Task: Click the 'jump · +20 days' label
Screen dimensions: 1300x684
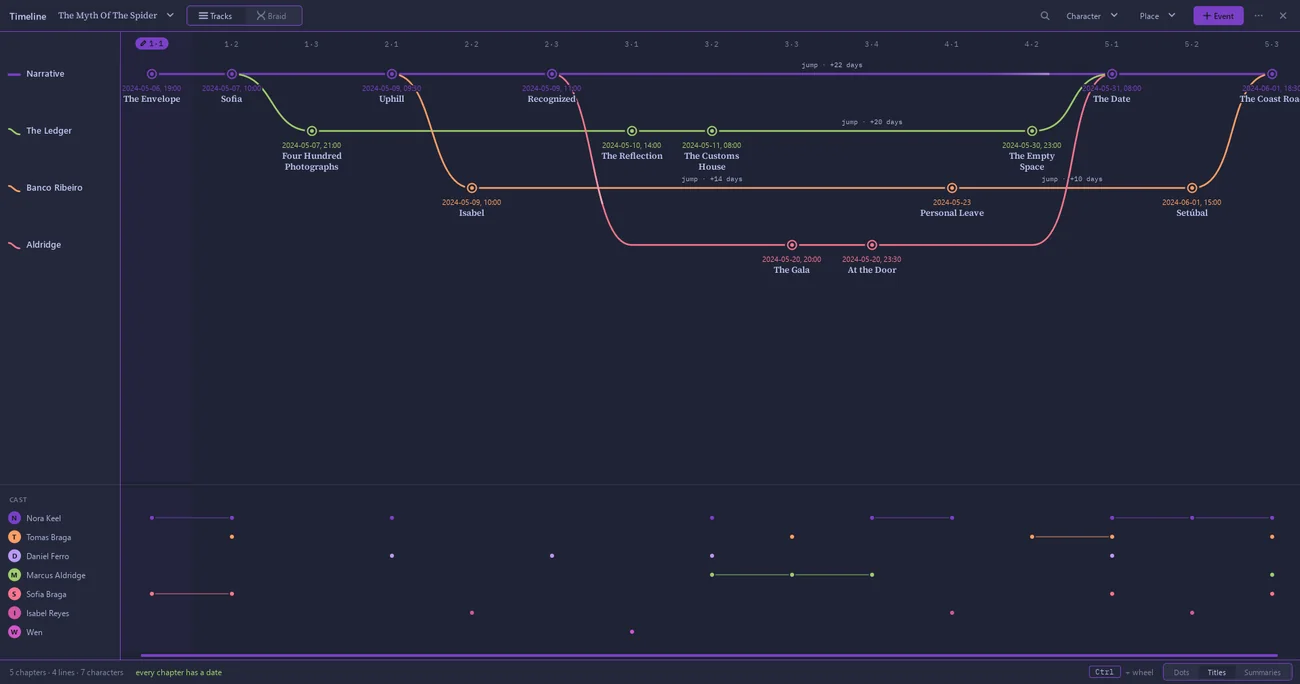Action: tap(872, 122)
